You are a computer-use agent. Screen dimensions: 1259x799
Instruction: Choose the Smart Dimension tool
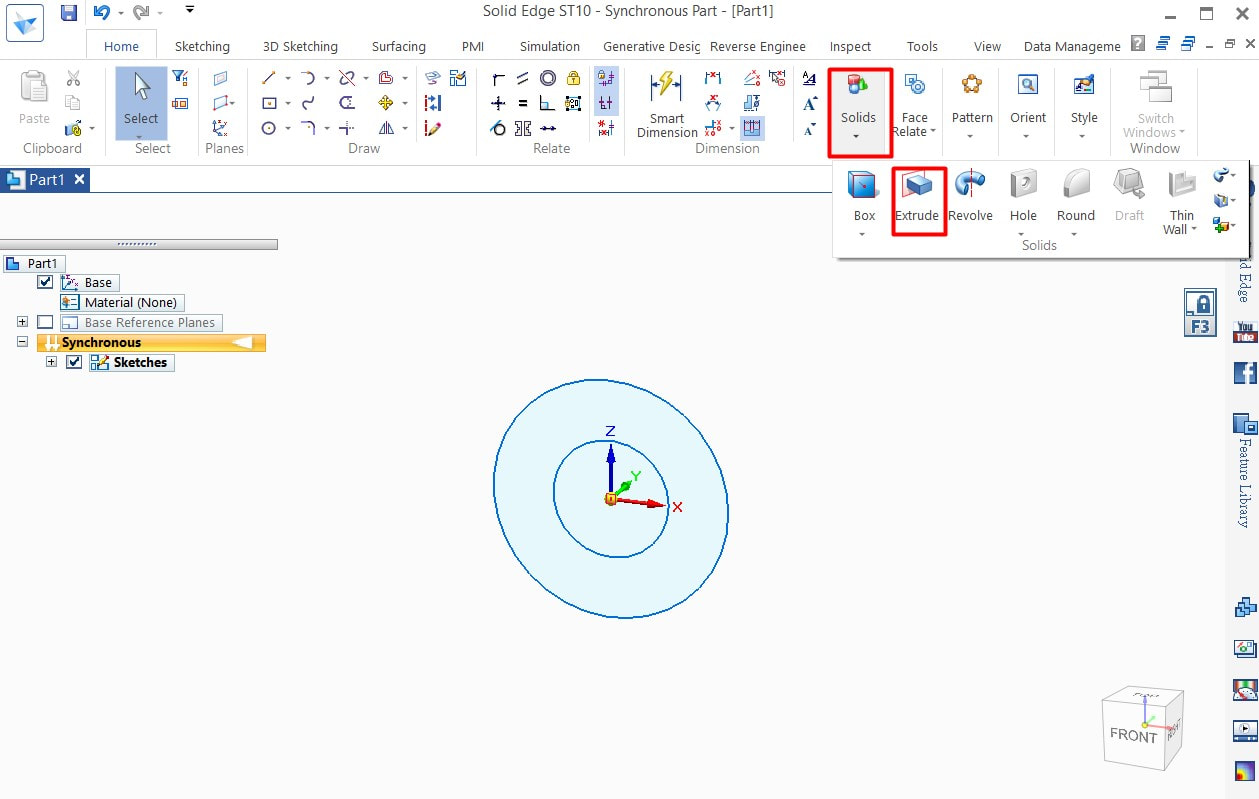(666, 104)
